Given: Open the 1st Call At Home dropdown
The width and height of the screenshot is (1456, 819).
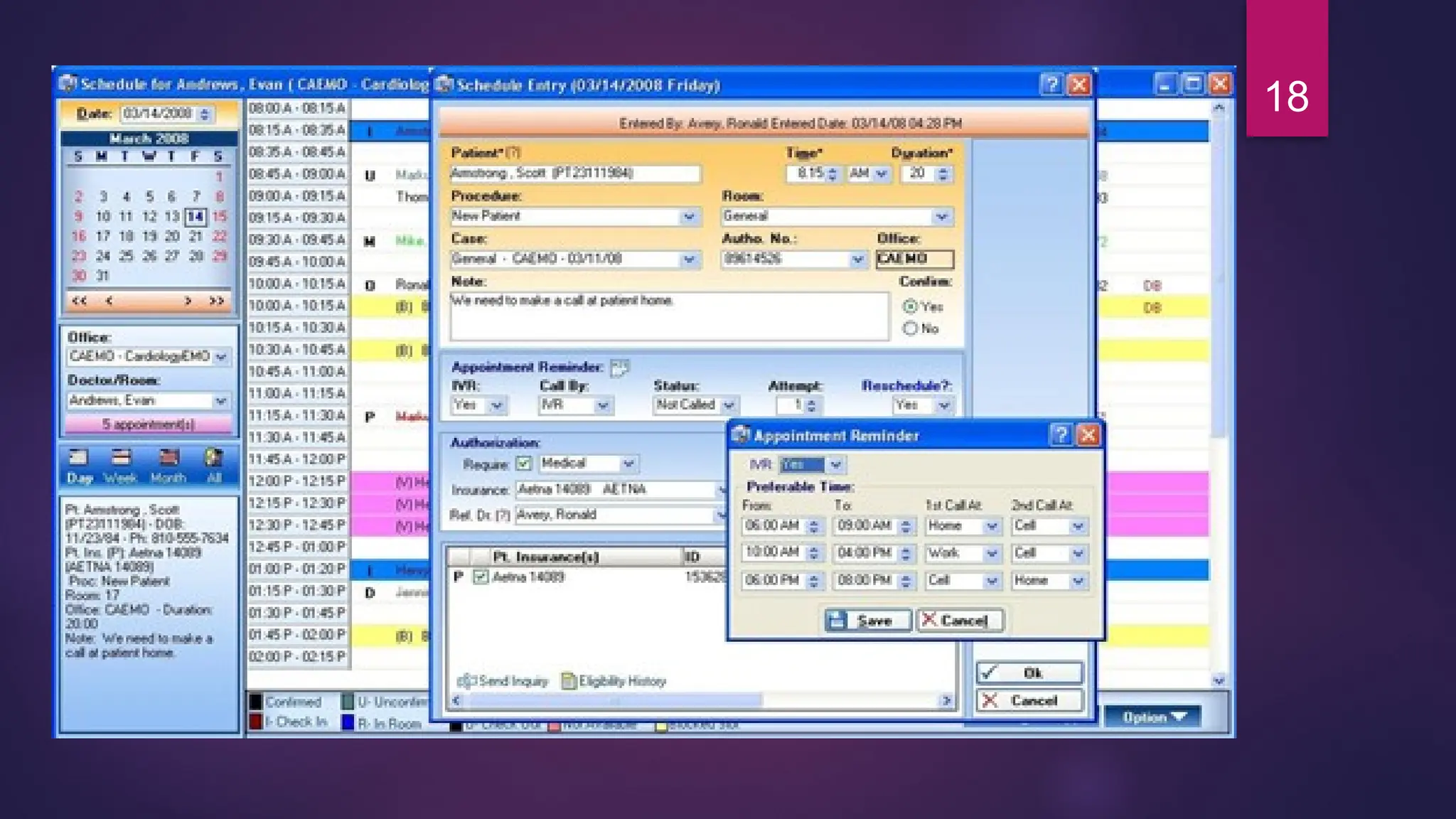Looking at the screenshot, I should pos(991,526).
